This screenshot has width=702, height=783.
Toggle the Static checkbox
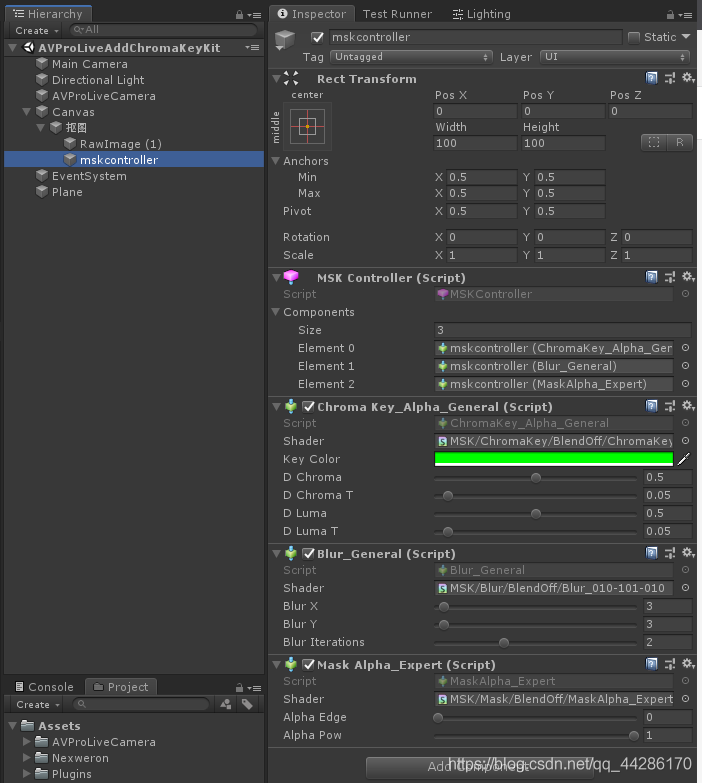coord(634,37)
